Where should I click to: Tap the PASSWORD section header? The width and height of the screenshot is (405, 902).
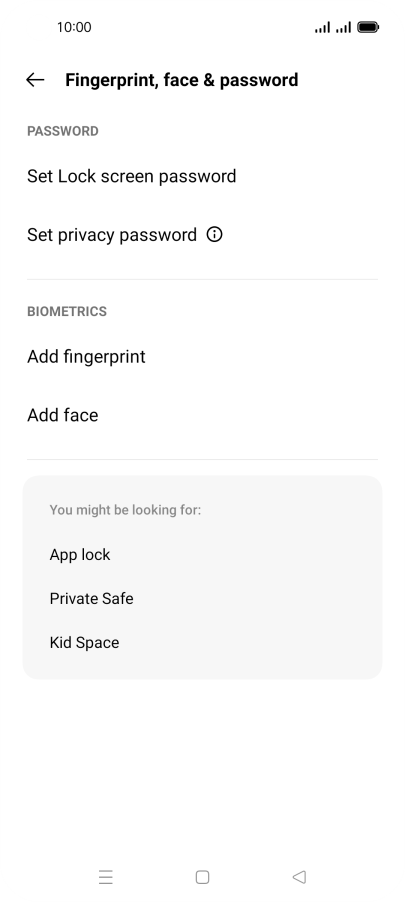(x=63, y=131)
